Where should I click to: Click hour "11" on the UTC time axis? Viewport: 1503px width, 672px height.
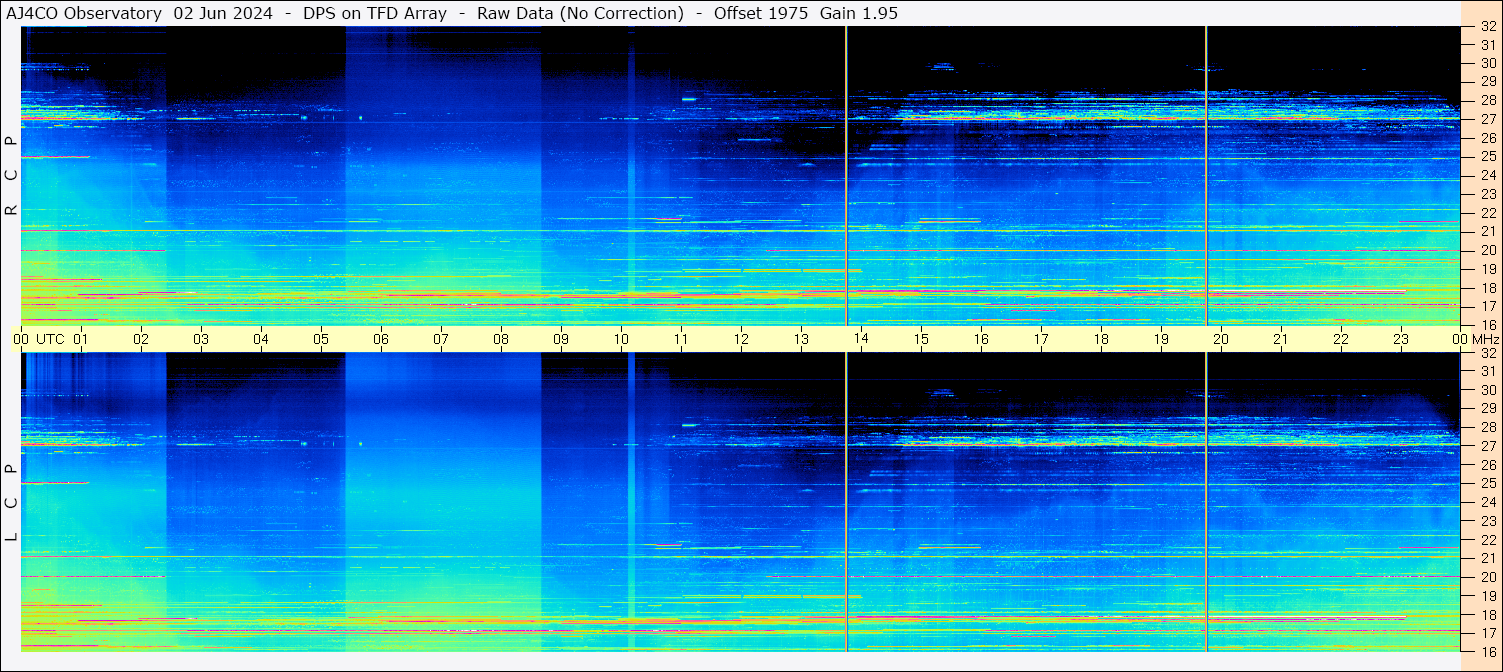(681, 339)
